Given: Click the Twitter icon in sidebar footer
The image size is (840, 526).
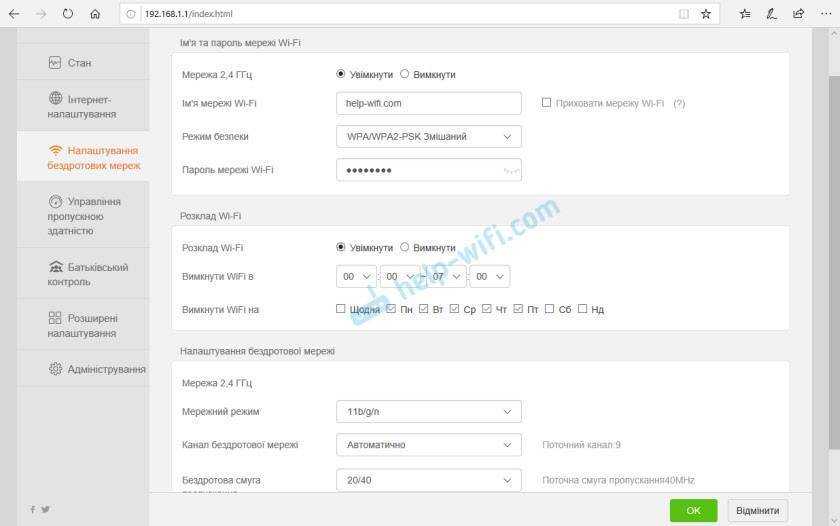Looking at the screenshot, I should (x=45, y=509).
